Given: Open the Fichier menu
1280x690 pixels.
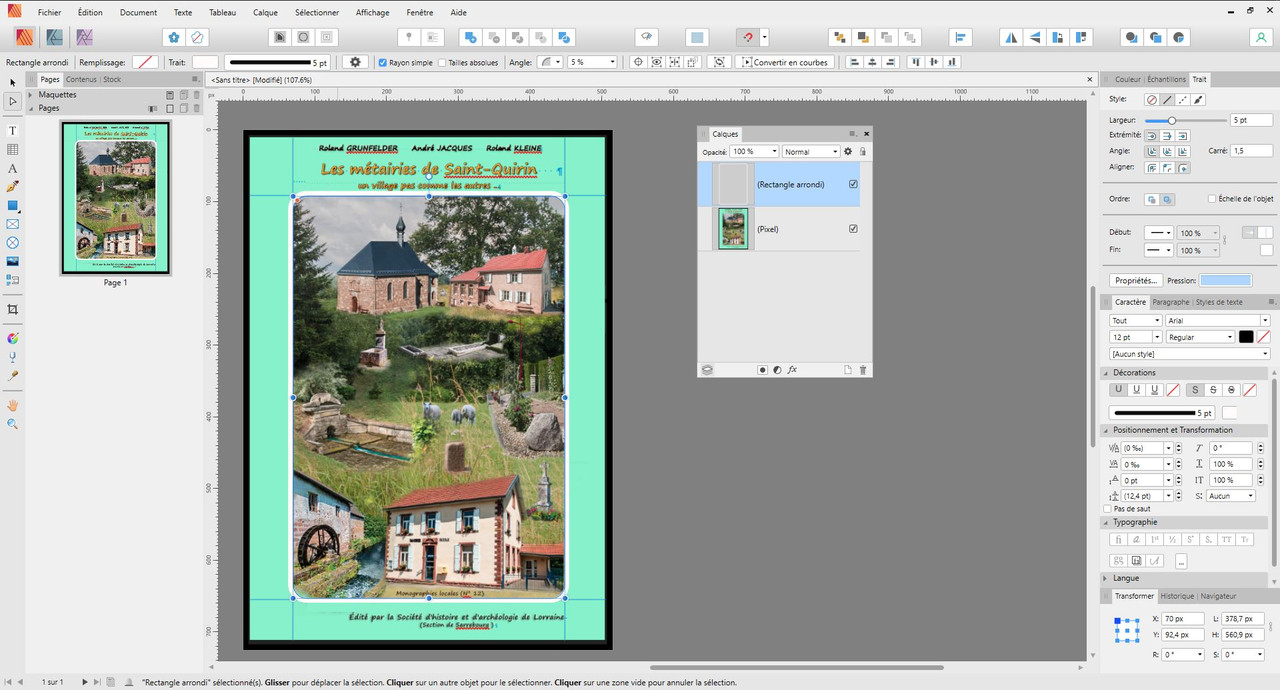Looking at the screenshot, I should [50, 13].
